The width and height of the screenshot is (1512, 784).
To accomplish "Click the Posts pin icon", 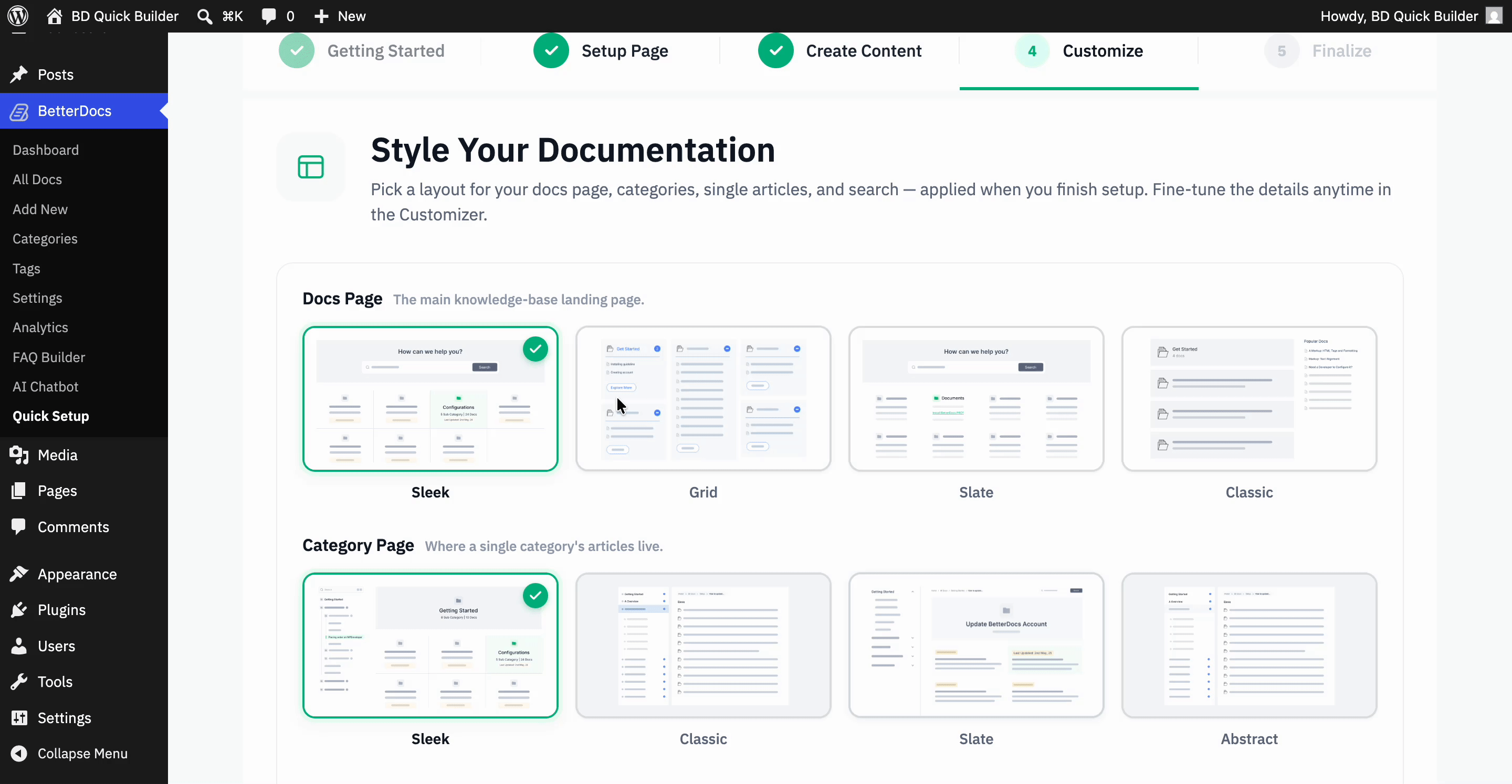I will tap(19, 75).
